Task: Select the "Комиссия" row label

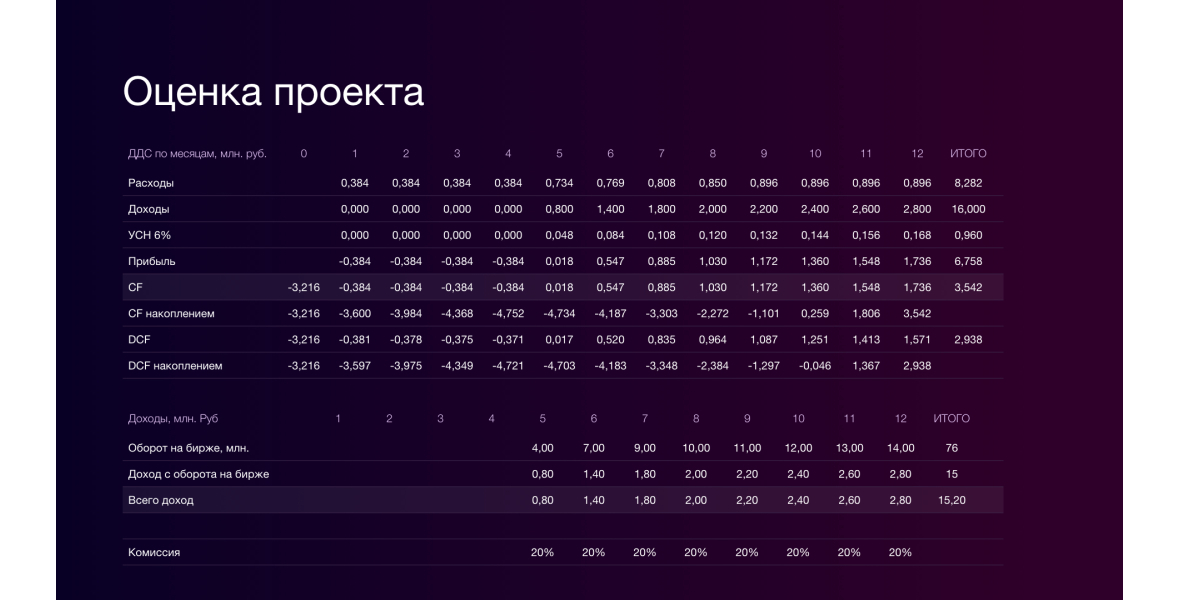Action: coord(153,553)
